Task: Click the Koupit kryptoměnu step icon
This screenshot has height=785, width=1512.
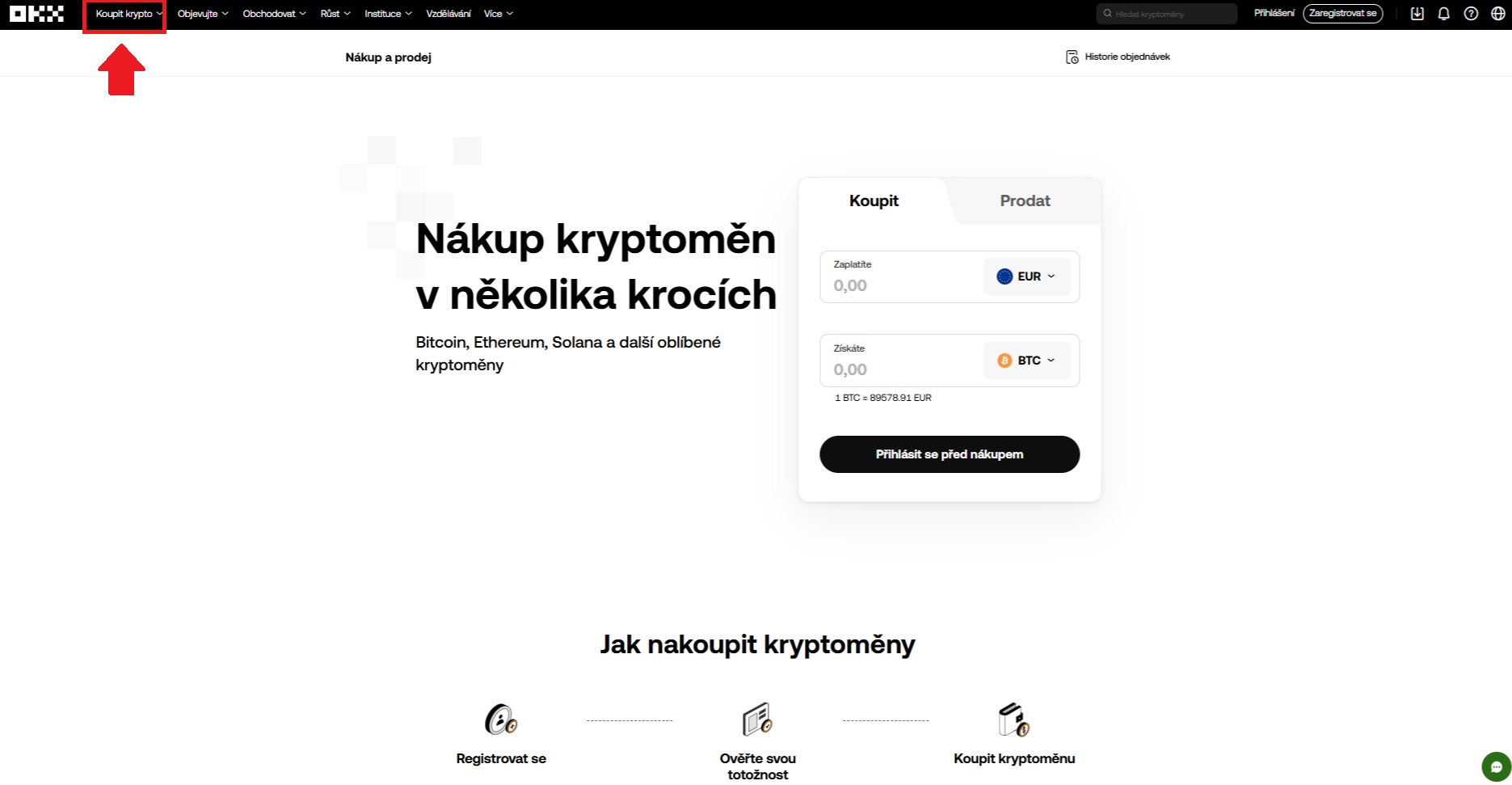Action: (1013, 720)
